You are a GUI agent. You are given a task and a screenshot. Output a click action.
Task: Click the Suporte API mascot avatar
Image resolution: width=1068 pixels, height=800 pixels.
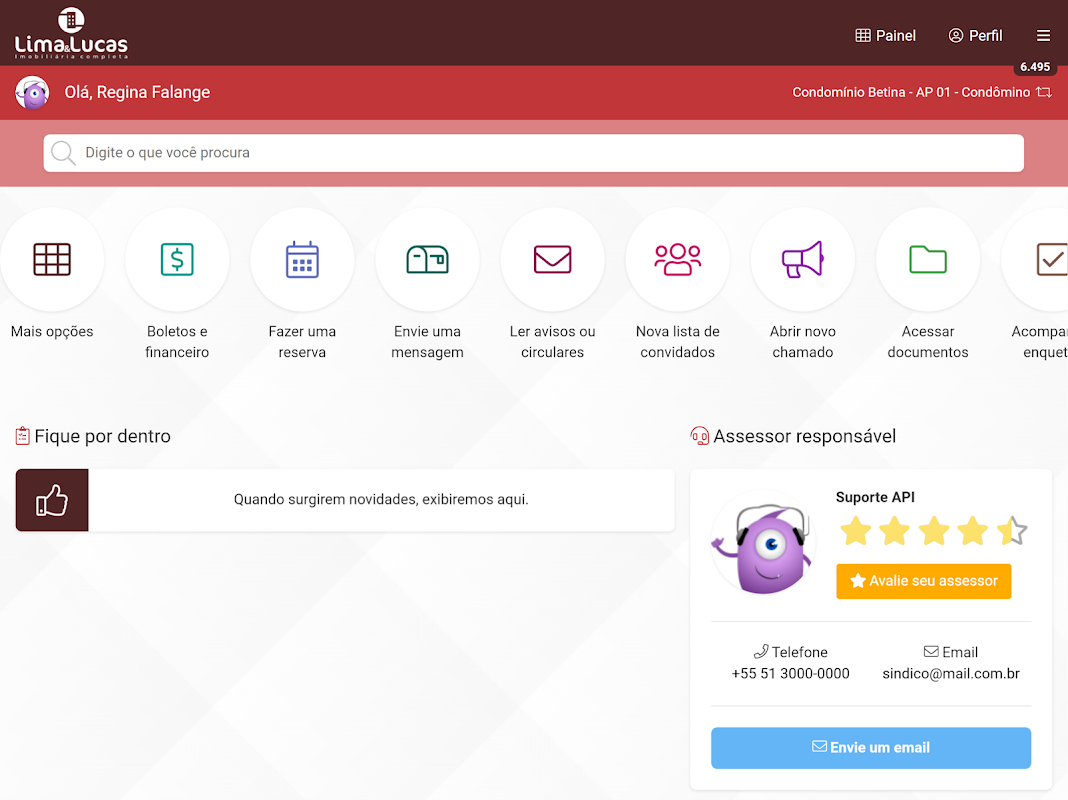763,543
